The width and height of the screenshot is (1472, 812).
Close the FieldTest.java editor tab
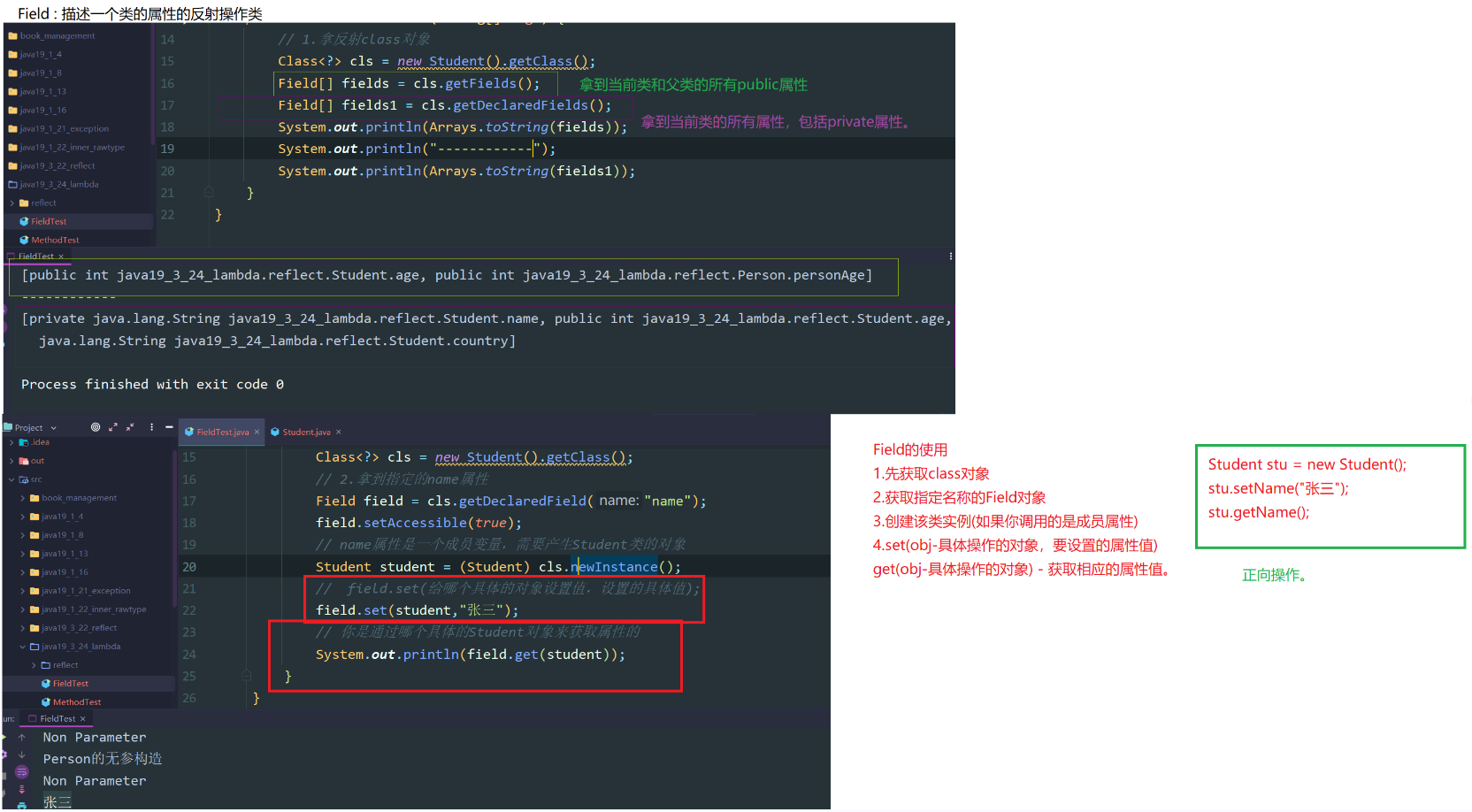click(x=257, y=433)
